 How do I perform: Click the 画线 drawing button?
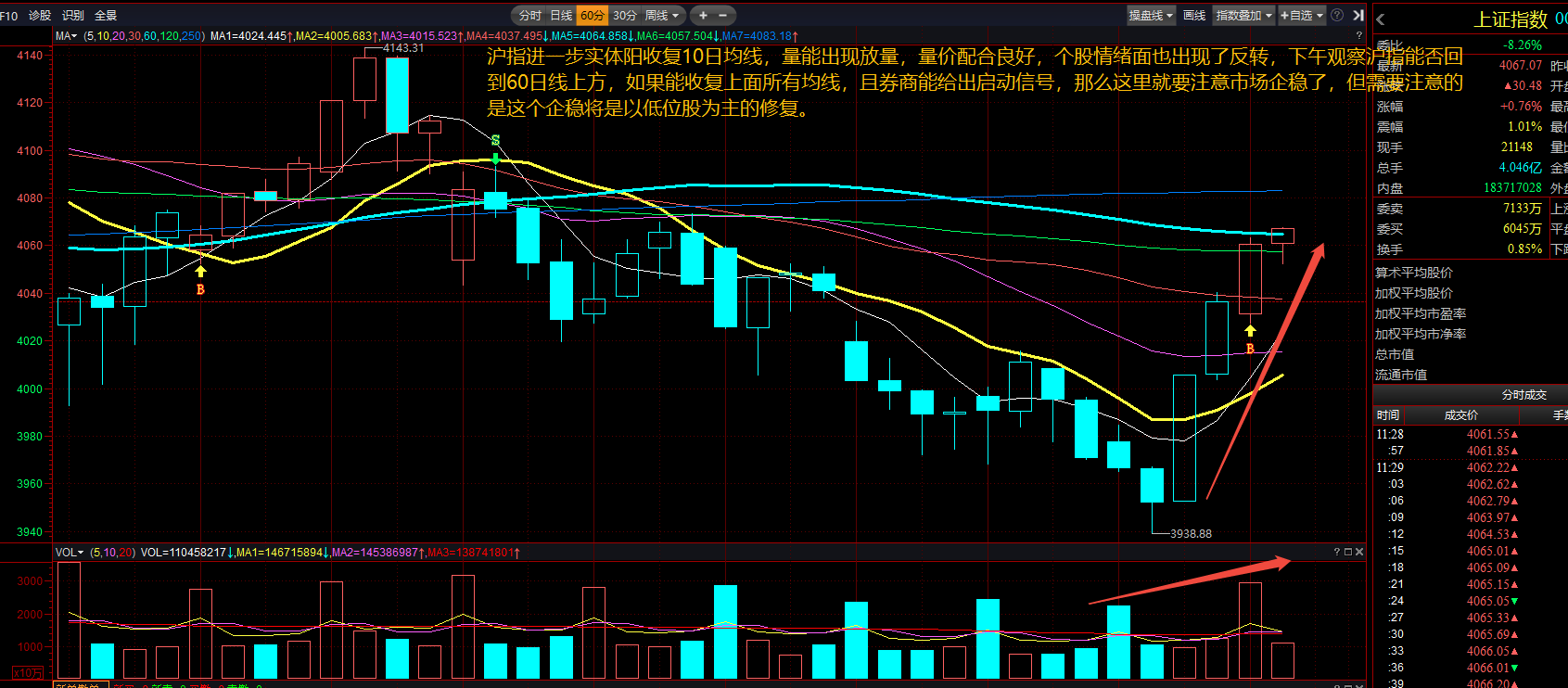coord(1194,15)
